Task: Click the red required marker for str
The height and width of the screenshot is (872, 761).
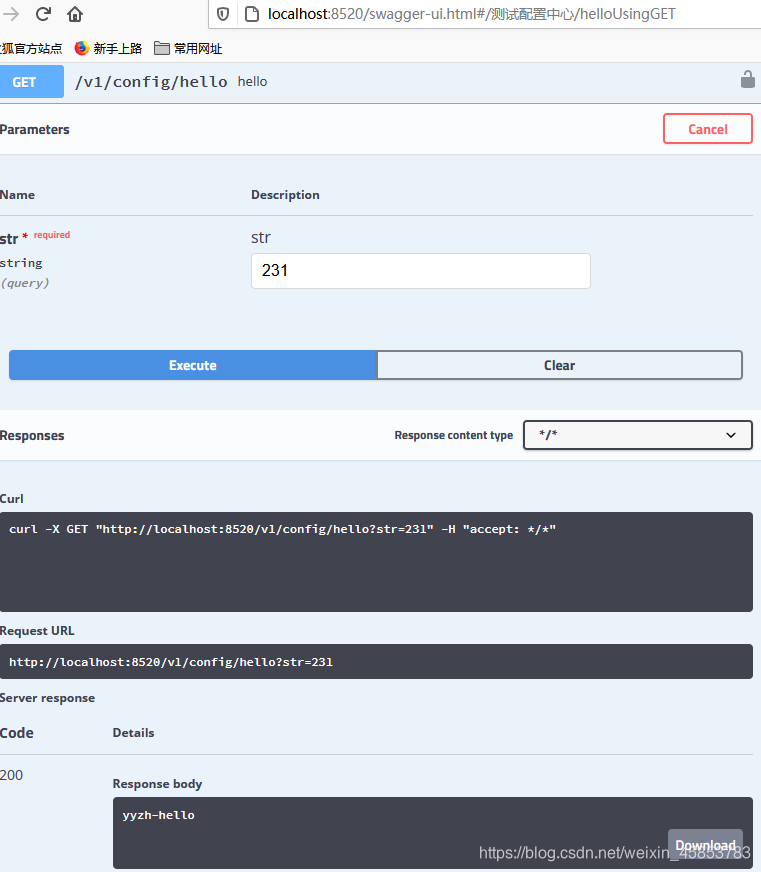Action: pos(52,235)
